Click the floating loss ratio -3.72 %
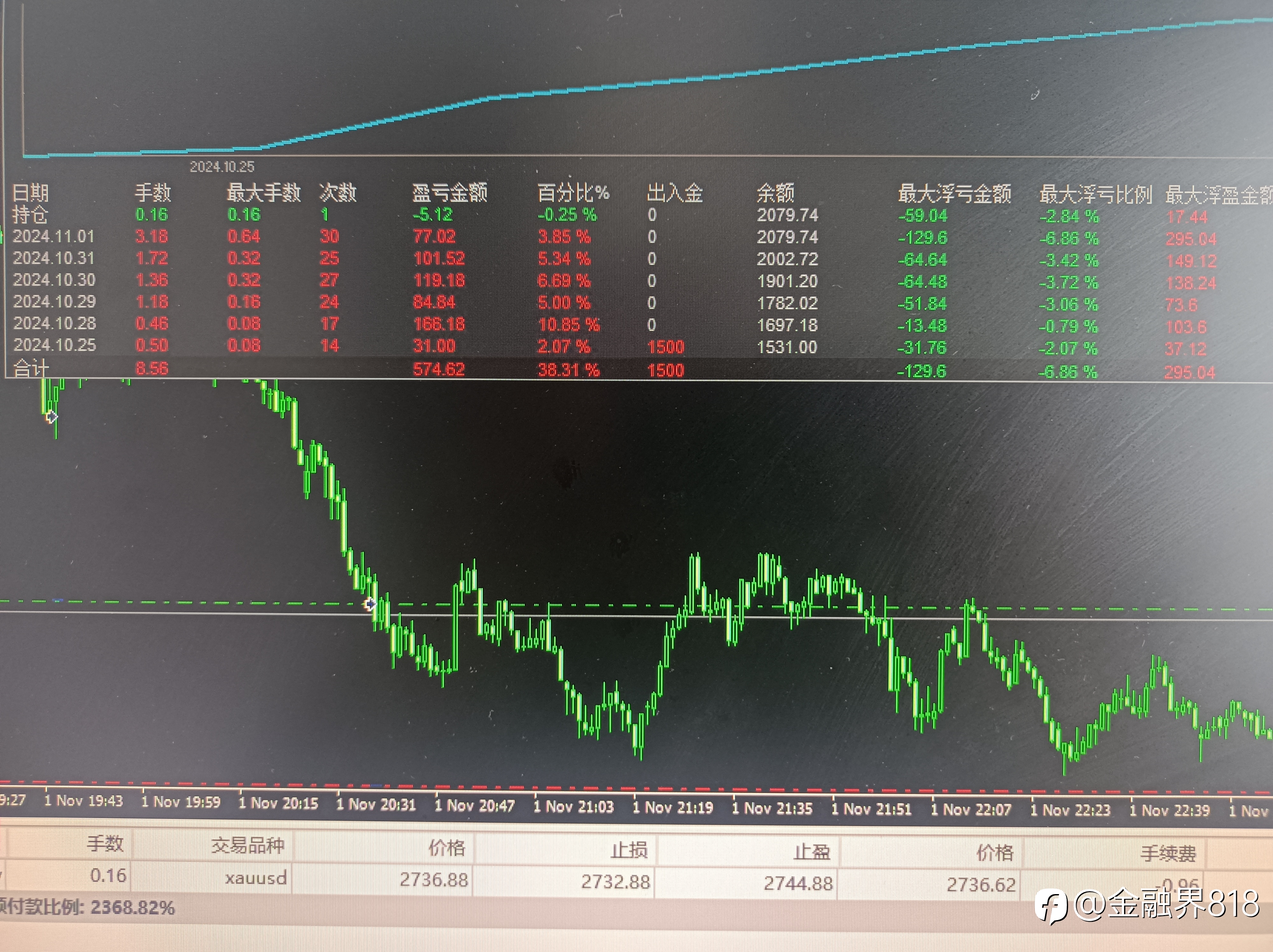1273x952 pixels. tap(1069, 283)
